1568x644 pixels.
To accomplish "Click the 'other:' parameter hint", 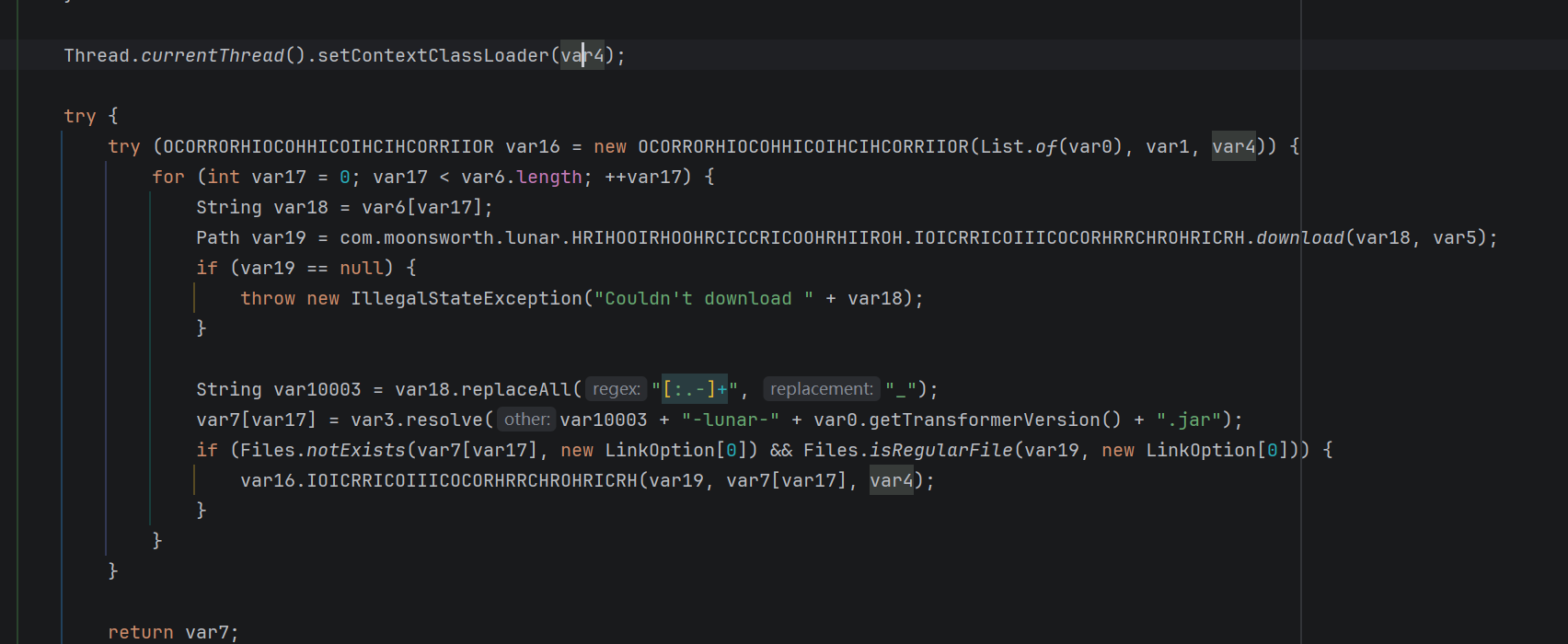I will coord(526,420).
